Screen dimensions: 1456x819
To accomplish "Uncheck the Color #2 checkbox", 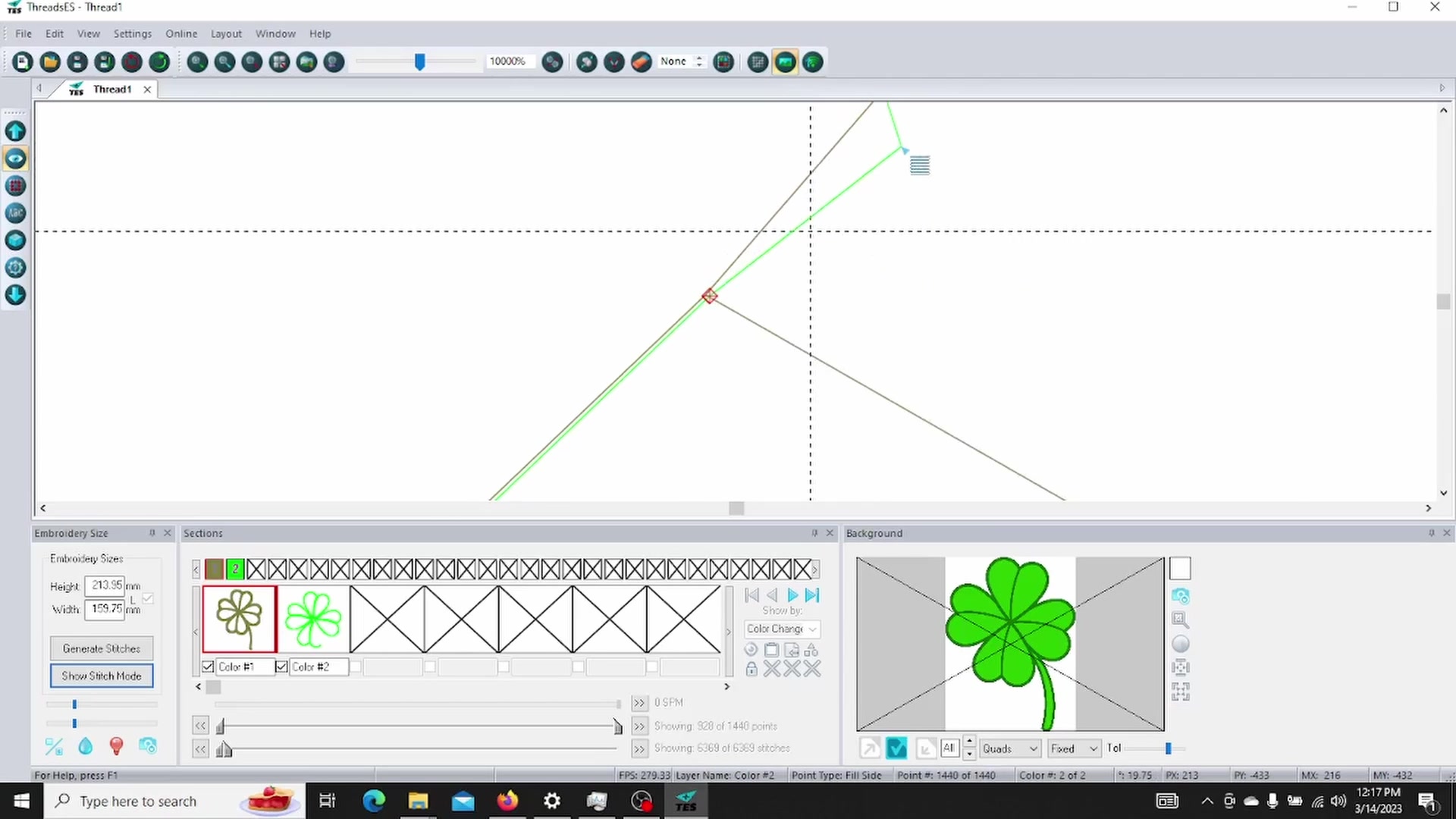I will [281, 667].
